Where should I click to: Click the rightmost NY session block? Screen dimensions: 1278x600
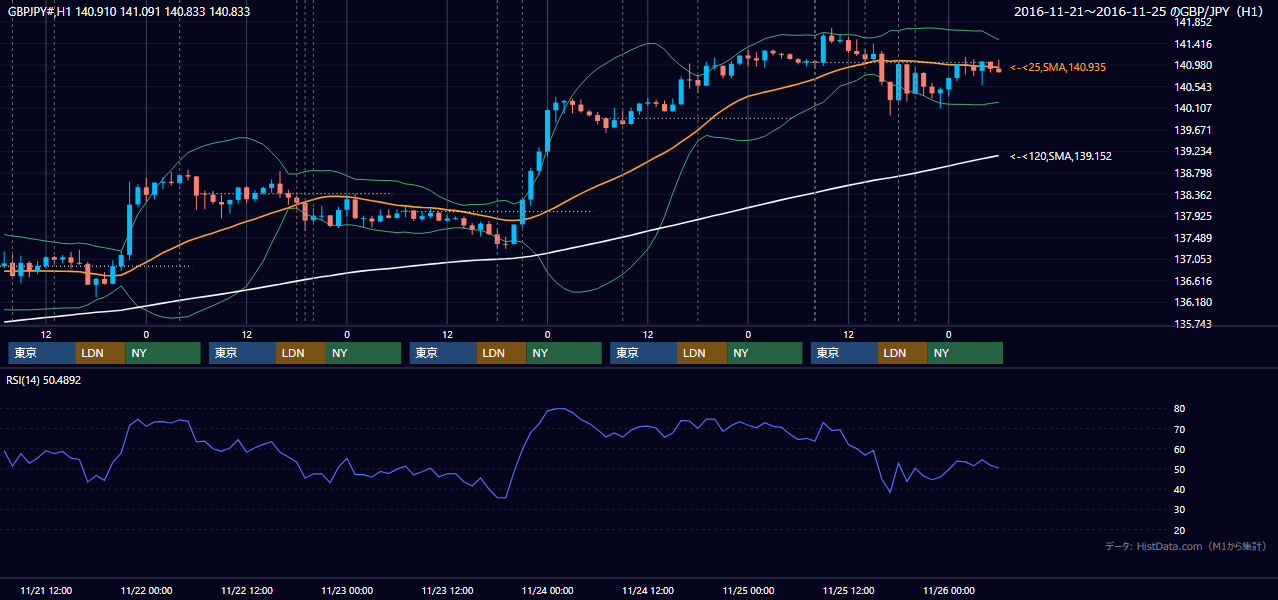(965, 353)
